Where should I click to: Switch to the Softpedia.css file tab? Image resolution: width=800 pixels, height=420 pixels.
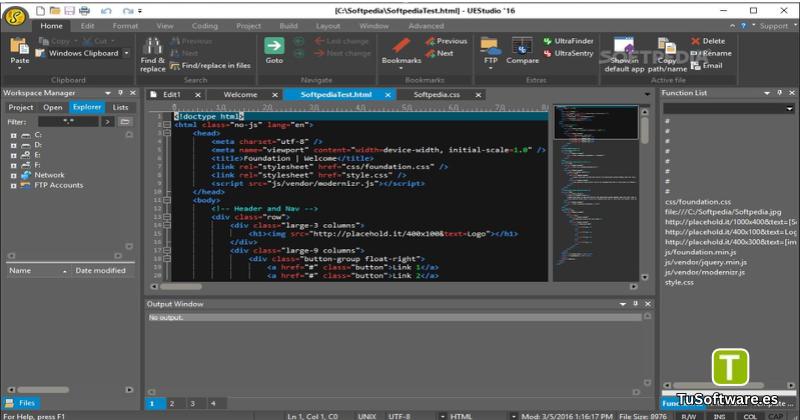tap(437, 94)
